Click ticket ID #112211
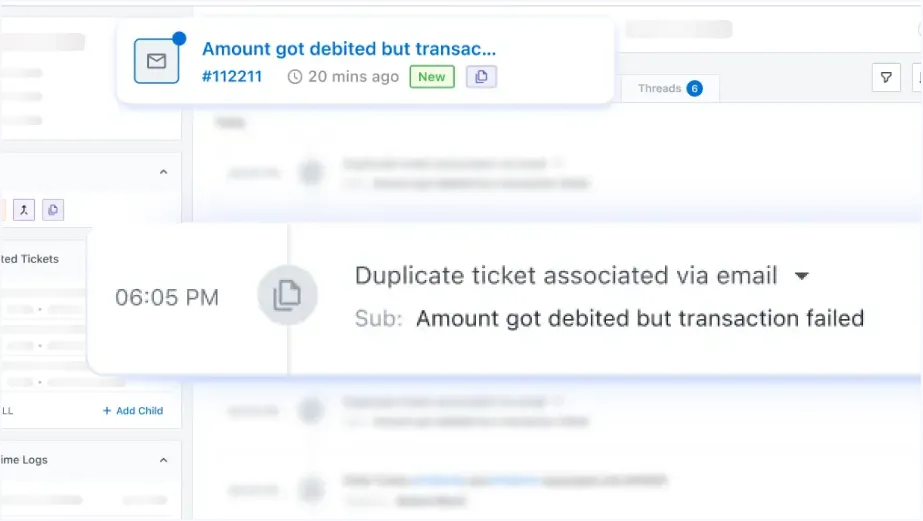The image size is (923, 521). point(232,76)
